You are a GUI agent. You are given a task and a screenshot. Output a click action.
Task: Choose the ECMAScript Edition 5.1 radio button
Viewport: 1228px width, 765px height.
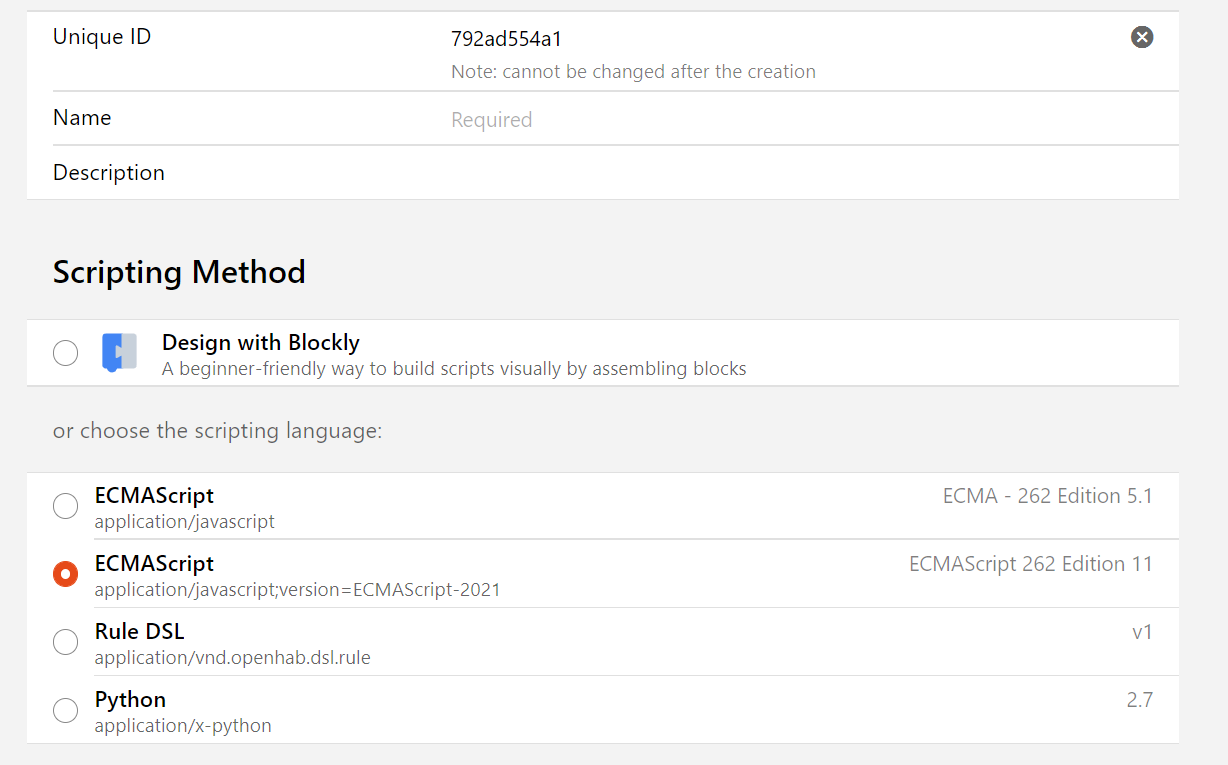click(x=65, y=506)
